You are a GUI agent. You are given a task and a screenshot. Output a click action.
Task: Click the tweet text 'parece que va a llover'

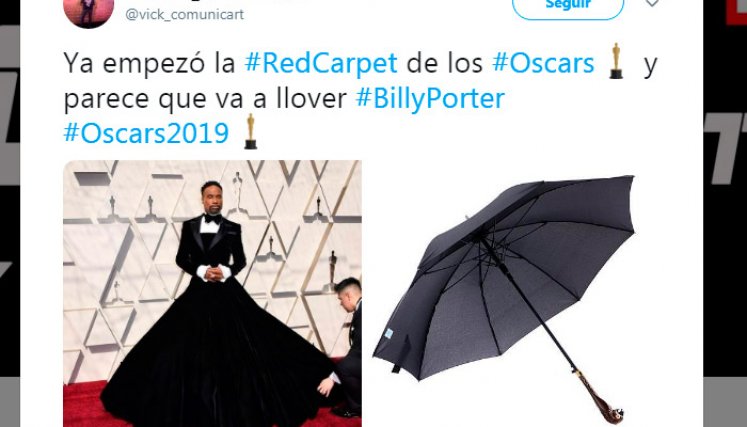(x=205, y=99)
